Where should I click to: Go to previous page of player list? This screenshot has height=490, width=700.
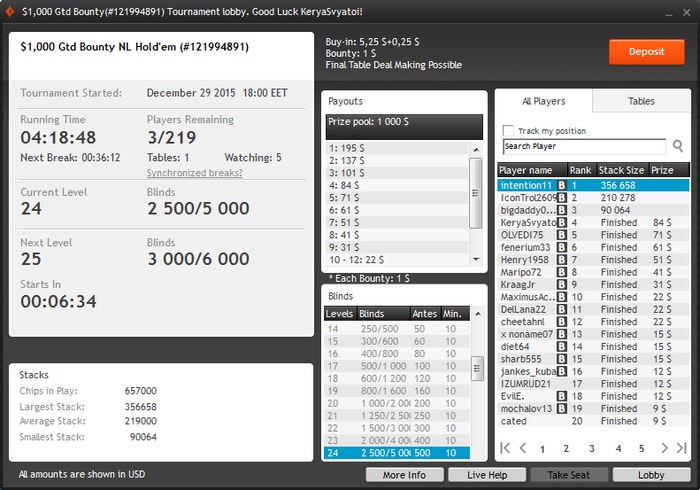pos(523,448)
